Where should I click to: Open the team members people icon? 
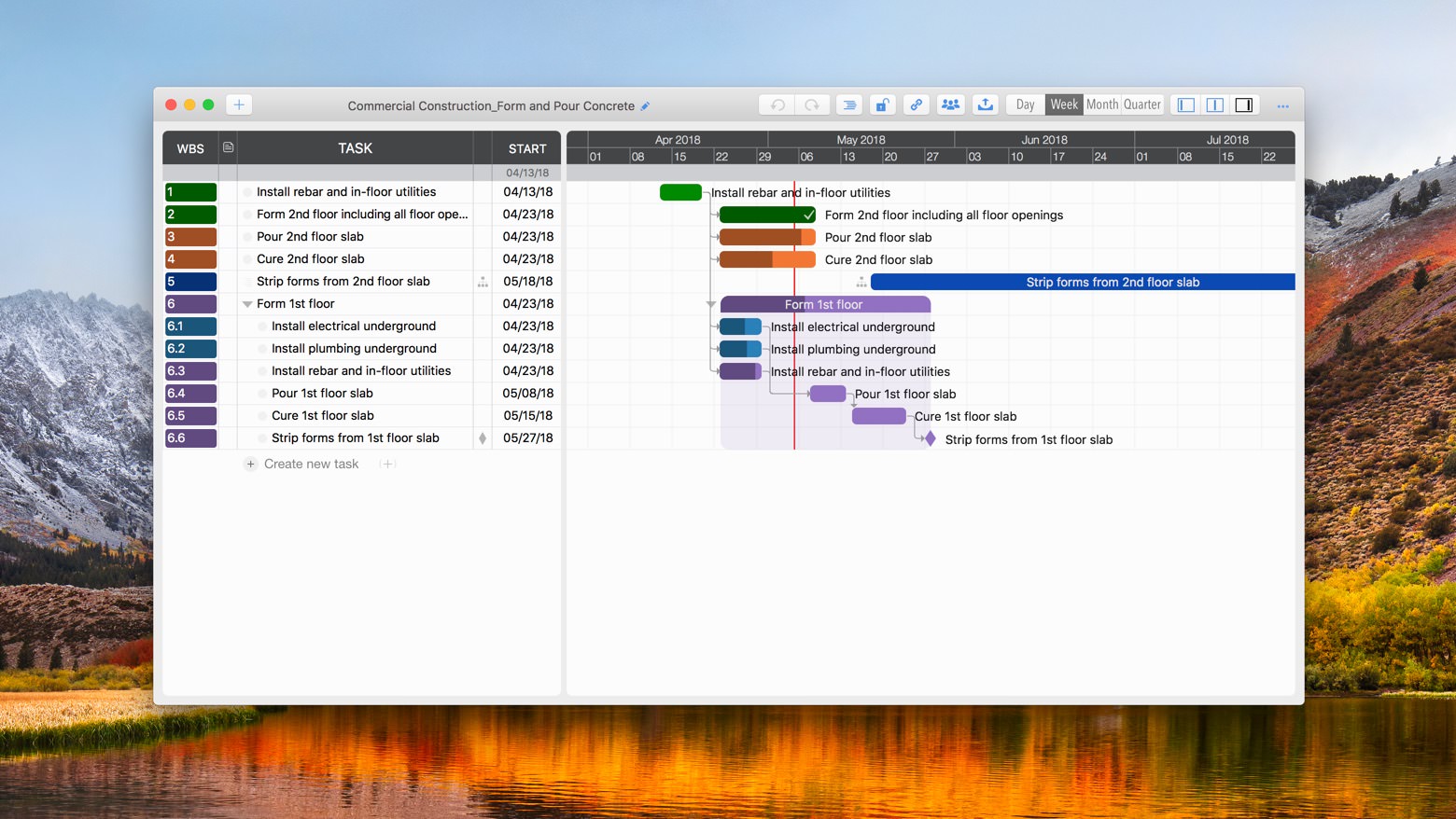(x=950, y=105)
